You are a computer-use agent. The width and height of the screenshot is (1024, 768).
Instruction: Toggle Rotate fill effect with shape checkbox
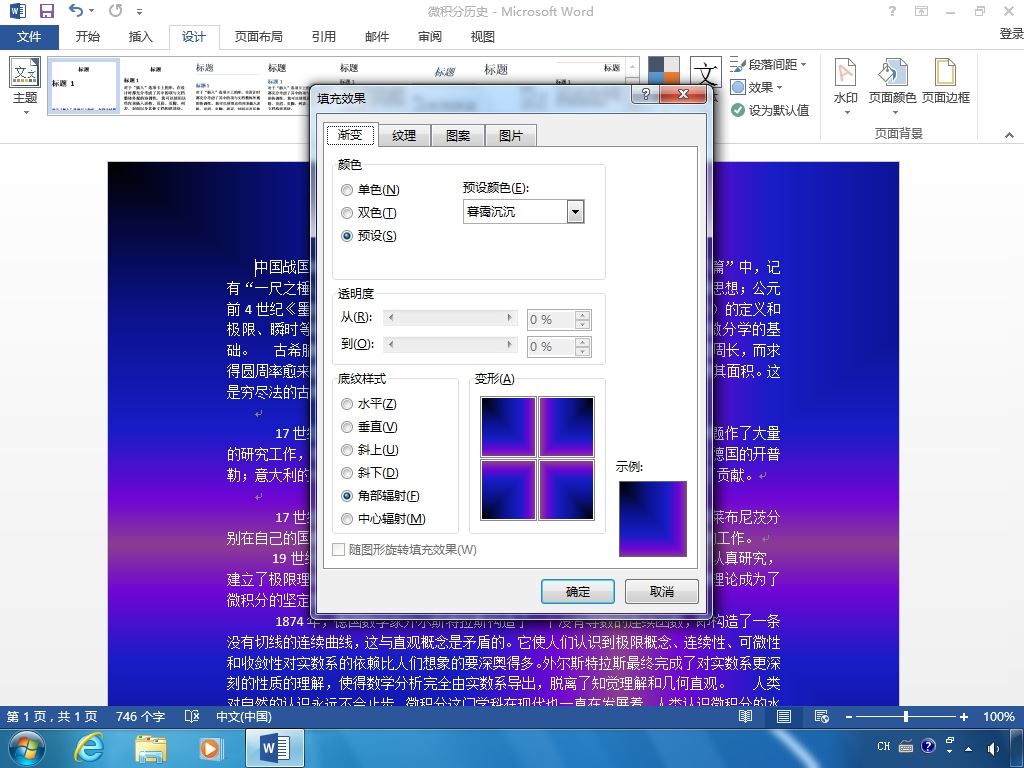coord(338,549)
